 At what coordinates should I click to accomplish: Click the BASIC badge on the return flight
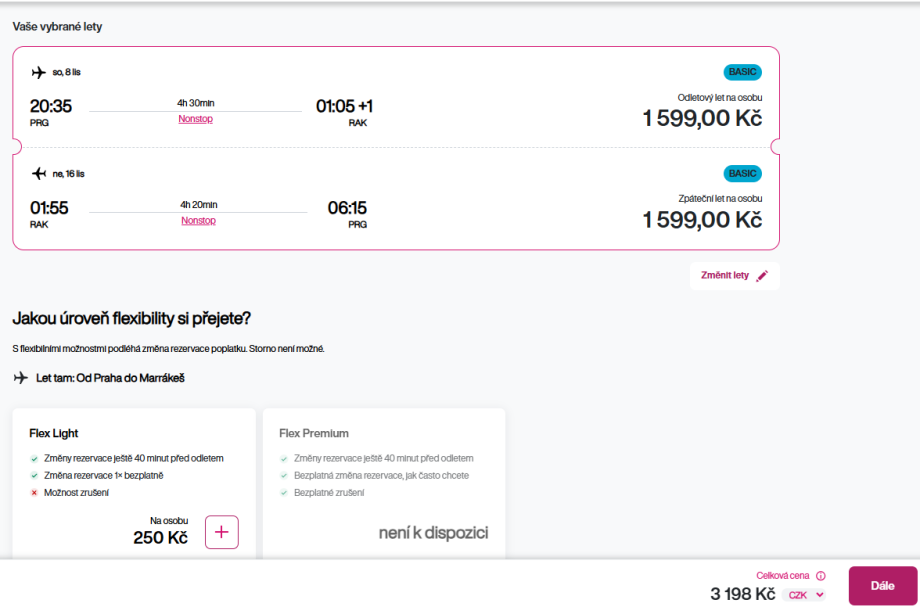pyautogui.click(x=742, y=173)
